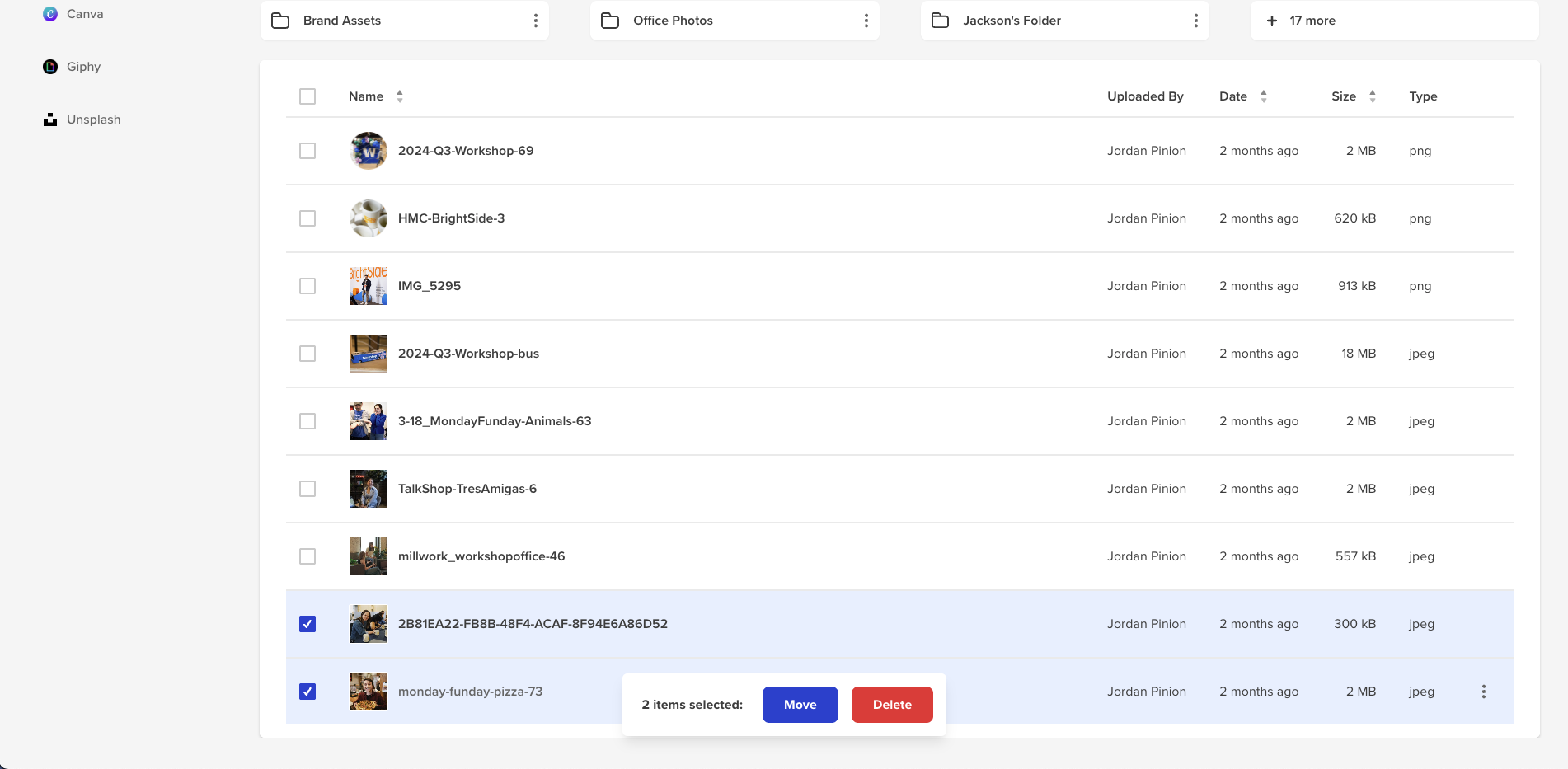The image size is (1568, 769).
Task: Click the plus icon beside 17 more
Action: click(1272, 21)
